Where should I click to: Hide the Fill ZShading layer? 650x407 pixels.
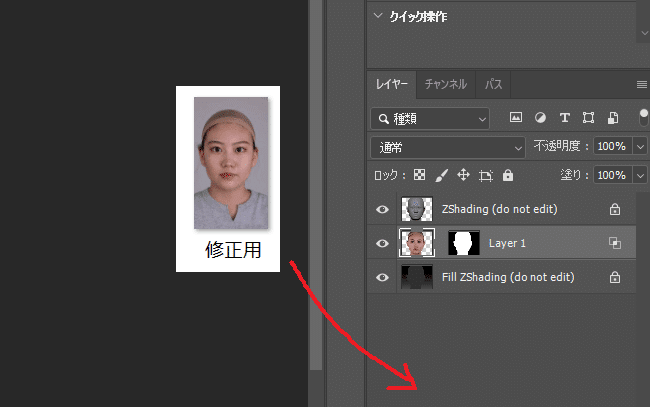pyautogui.click(x=382, y=277)
